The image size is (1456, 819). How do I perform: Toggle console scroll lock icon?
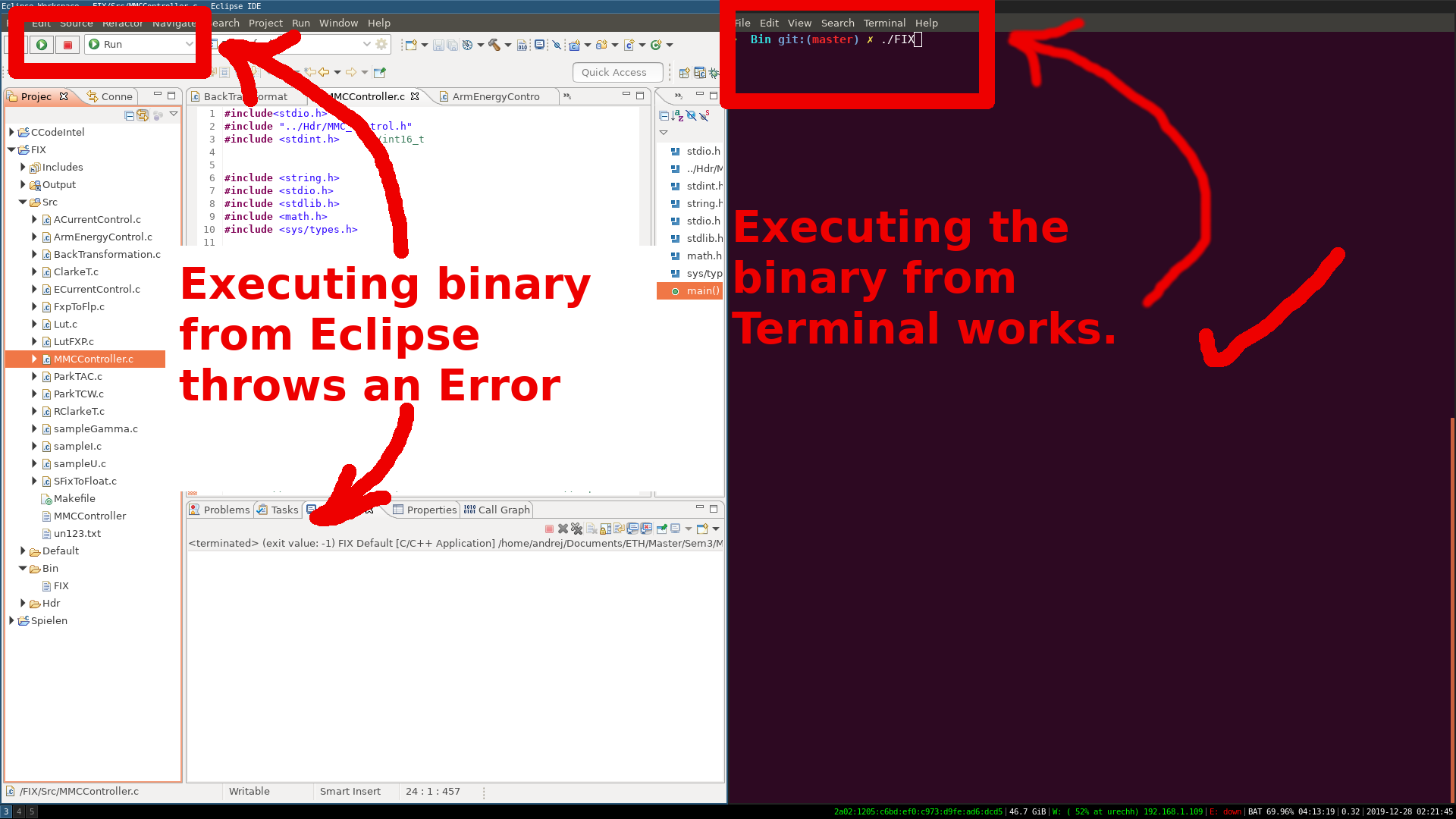point(605,529)
